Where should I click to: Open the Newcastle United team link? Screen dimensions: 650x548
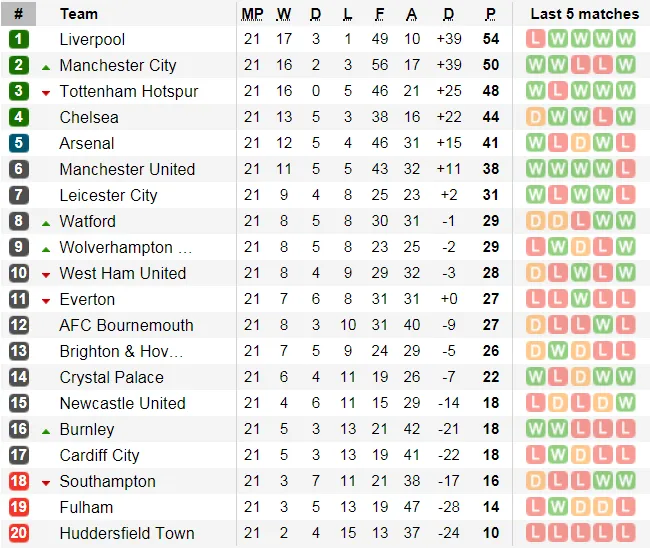(122, 403)
